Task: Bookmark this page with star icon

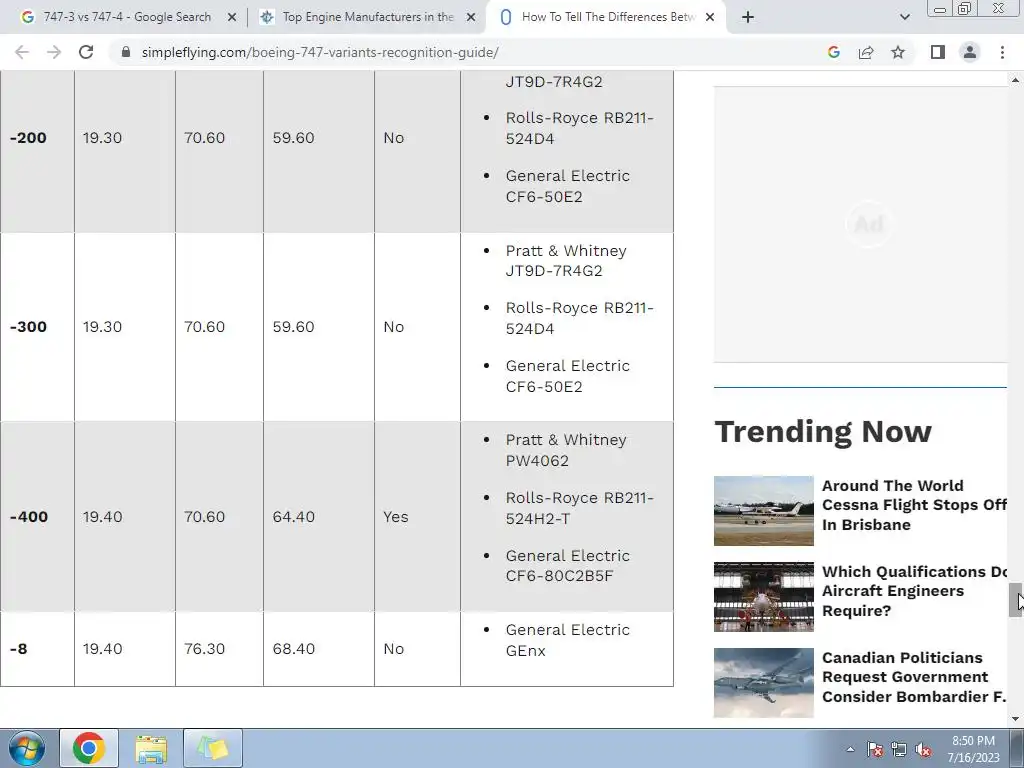Action: click(x=898, y=52)
